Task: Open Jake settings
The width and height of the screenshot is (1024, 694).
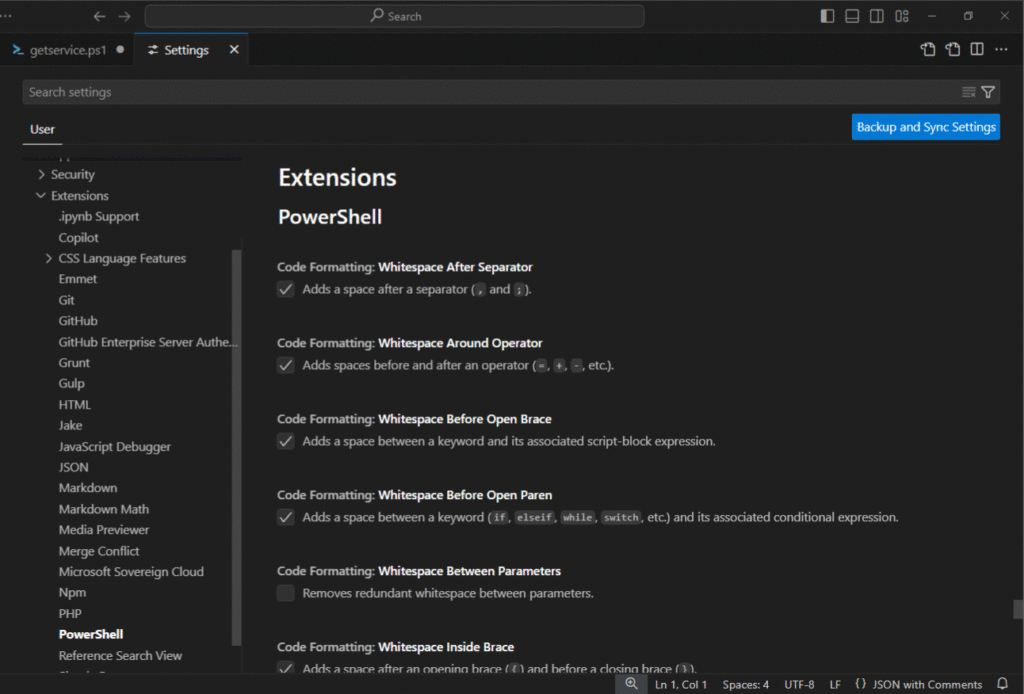Action: click(x=71, y=425)
